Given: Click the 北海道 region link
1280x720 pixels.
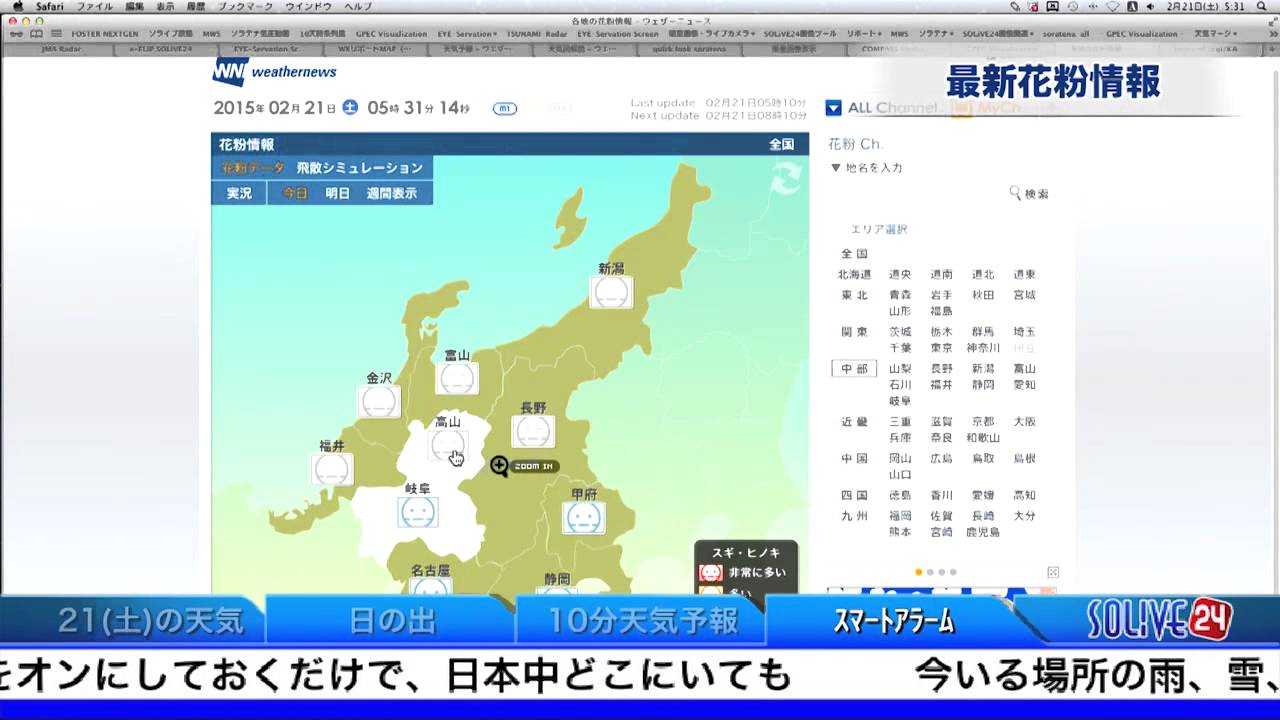Looking at the screenshot, I should tap(854, 274).
